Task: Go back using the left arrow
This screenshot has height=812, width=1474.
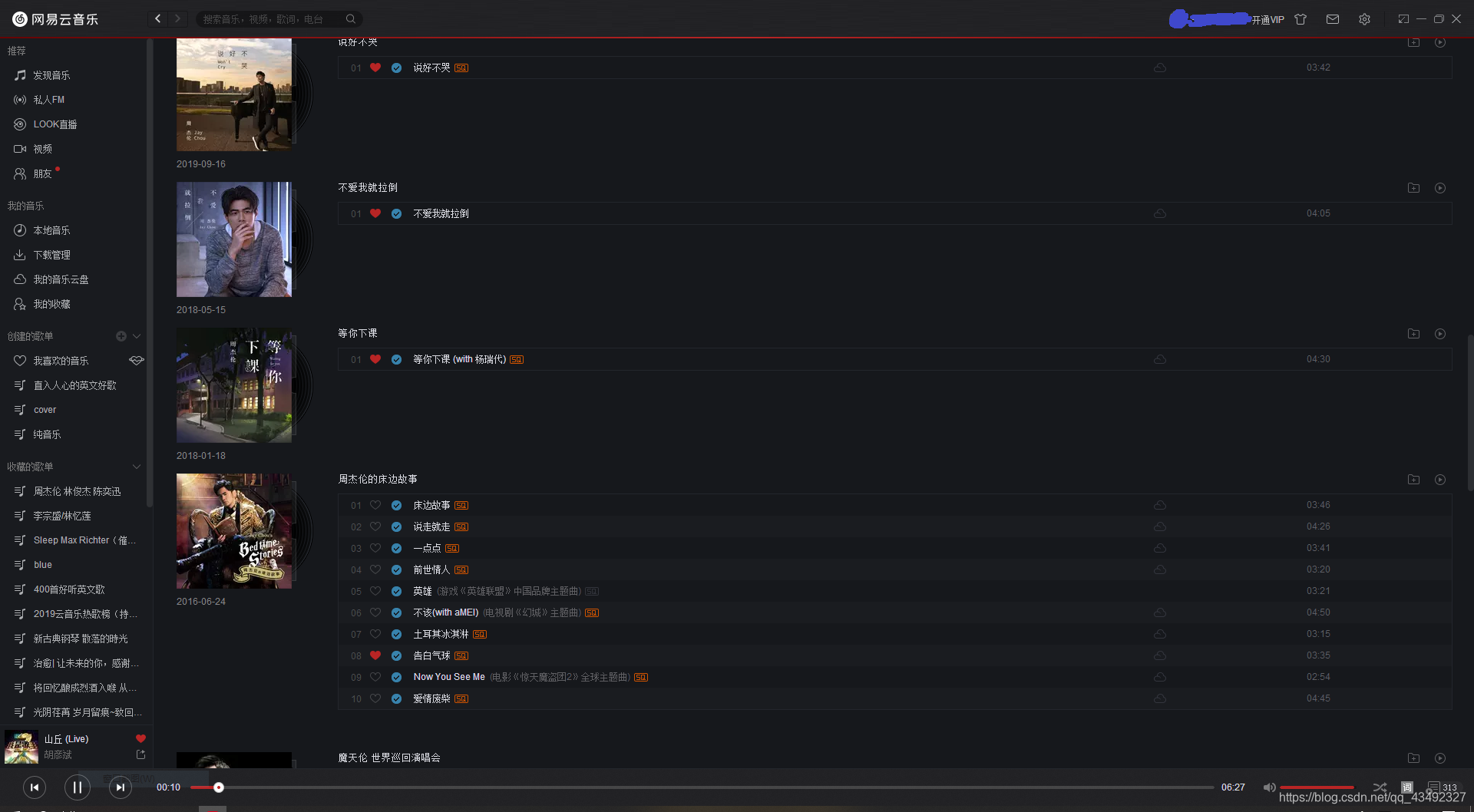Action: pos(158,18)
